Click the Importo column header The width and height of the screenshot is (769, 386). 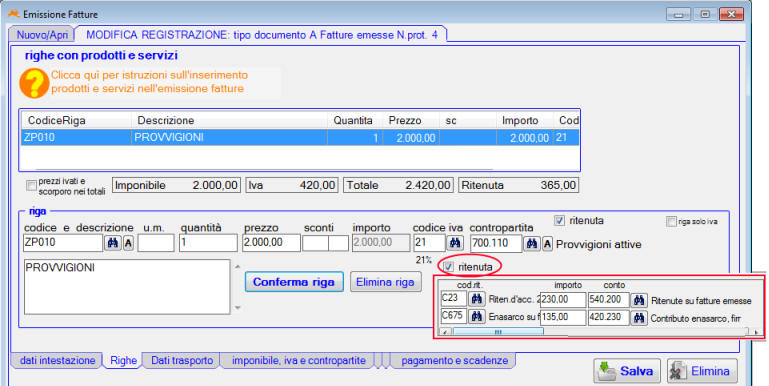tap(525, 121)
